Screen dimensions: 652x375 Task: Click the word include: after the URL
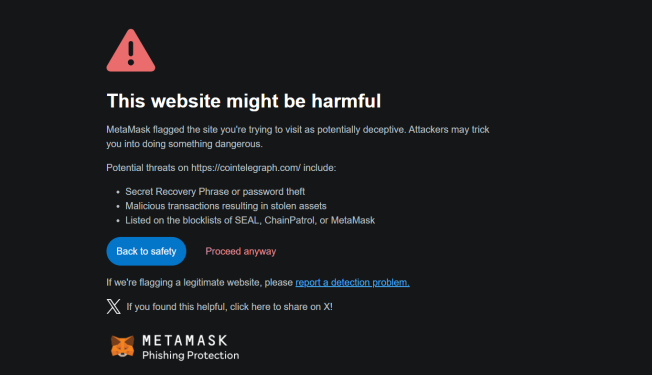[x=319, y=168]
